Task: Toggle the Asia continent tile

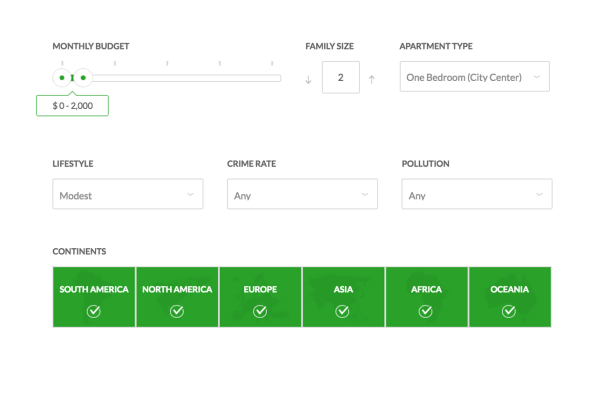Action: pyautogui.click(x=344, y=297)
